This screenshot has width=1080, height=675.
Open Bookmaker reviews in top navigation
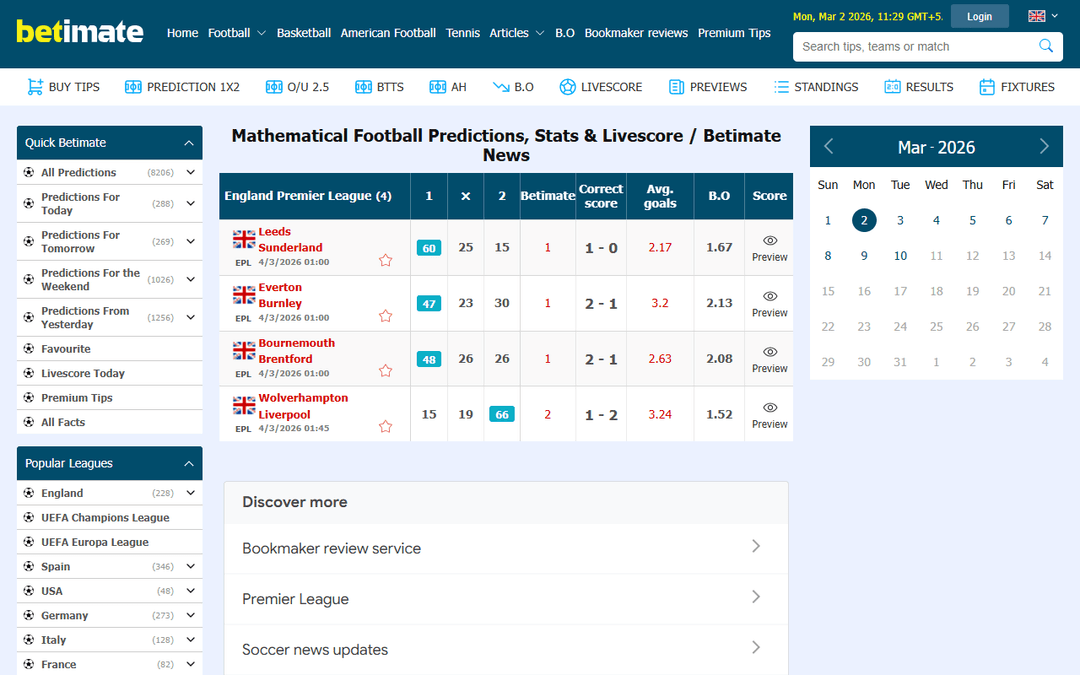coord(636,32)
